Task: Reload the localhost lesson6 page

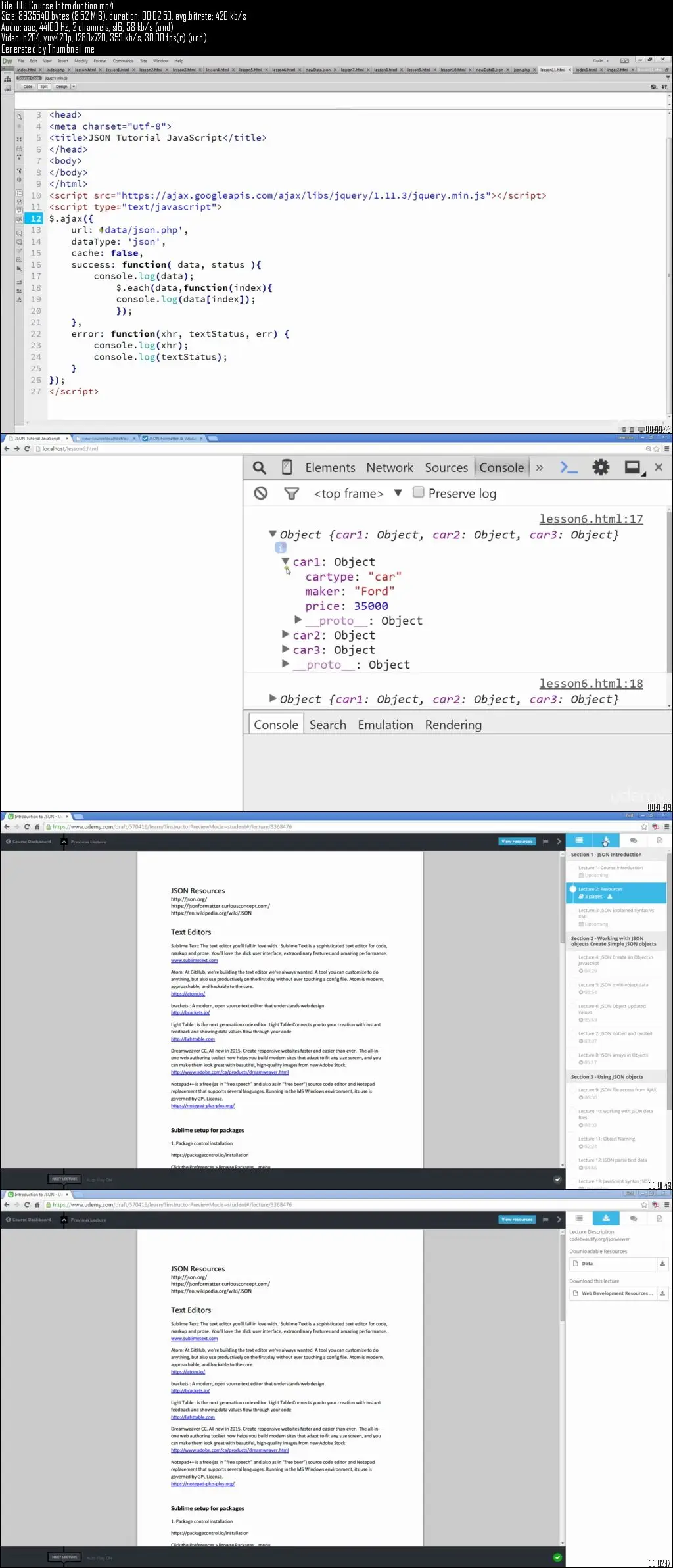Action: click(x=27, y=448)
